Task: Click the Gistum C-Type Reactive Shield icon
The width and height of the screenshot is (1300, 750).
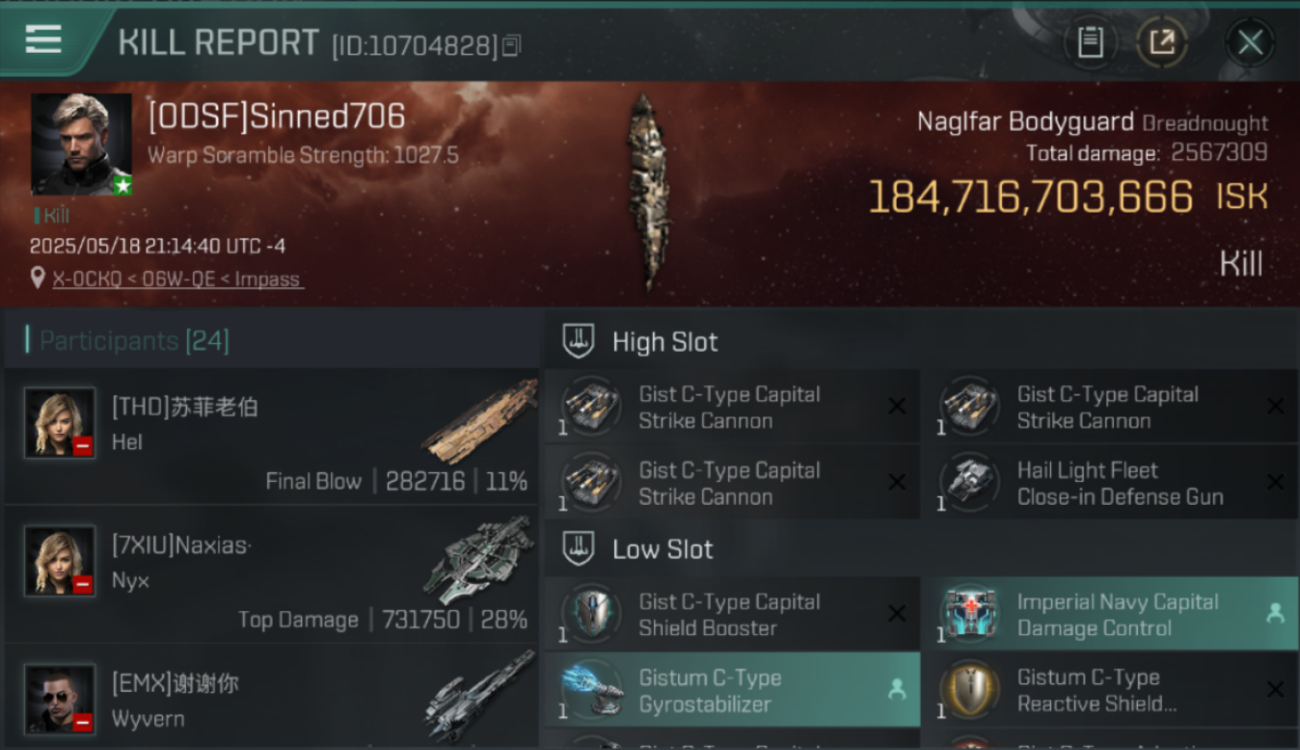Action: 967,690
